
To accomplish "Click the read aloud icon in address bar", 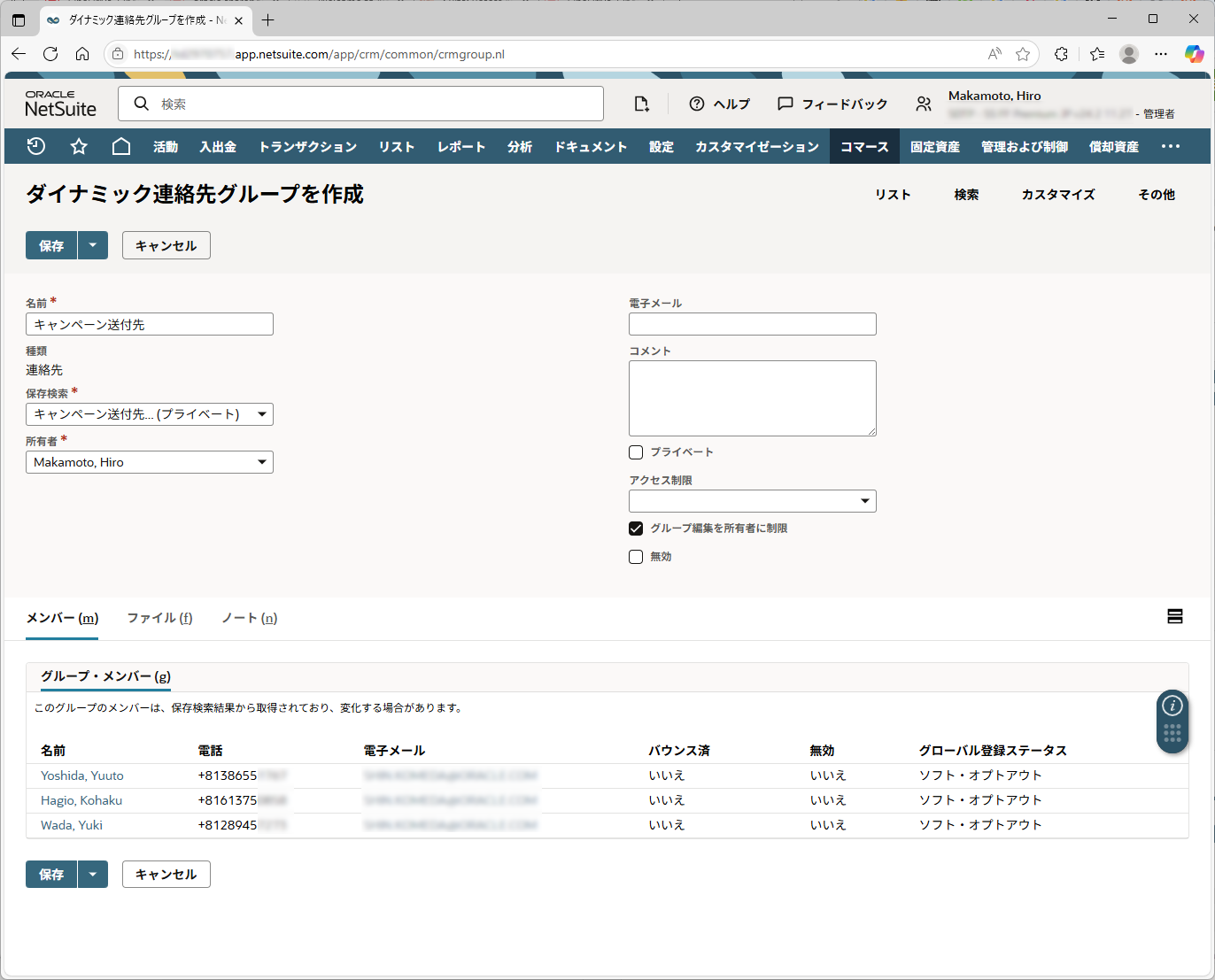I will click(994, 54).
